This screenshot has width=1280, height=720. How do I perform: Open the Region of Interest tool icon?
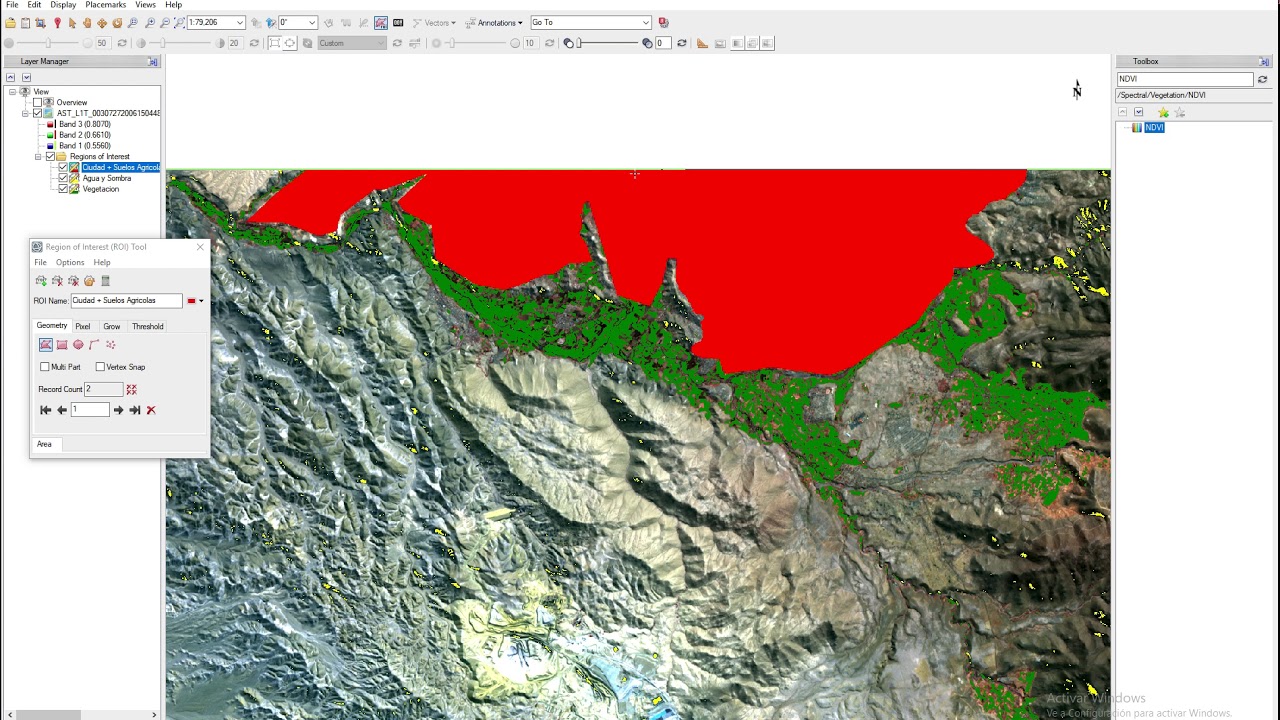pos(381,23)
